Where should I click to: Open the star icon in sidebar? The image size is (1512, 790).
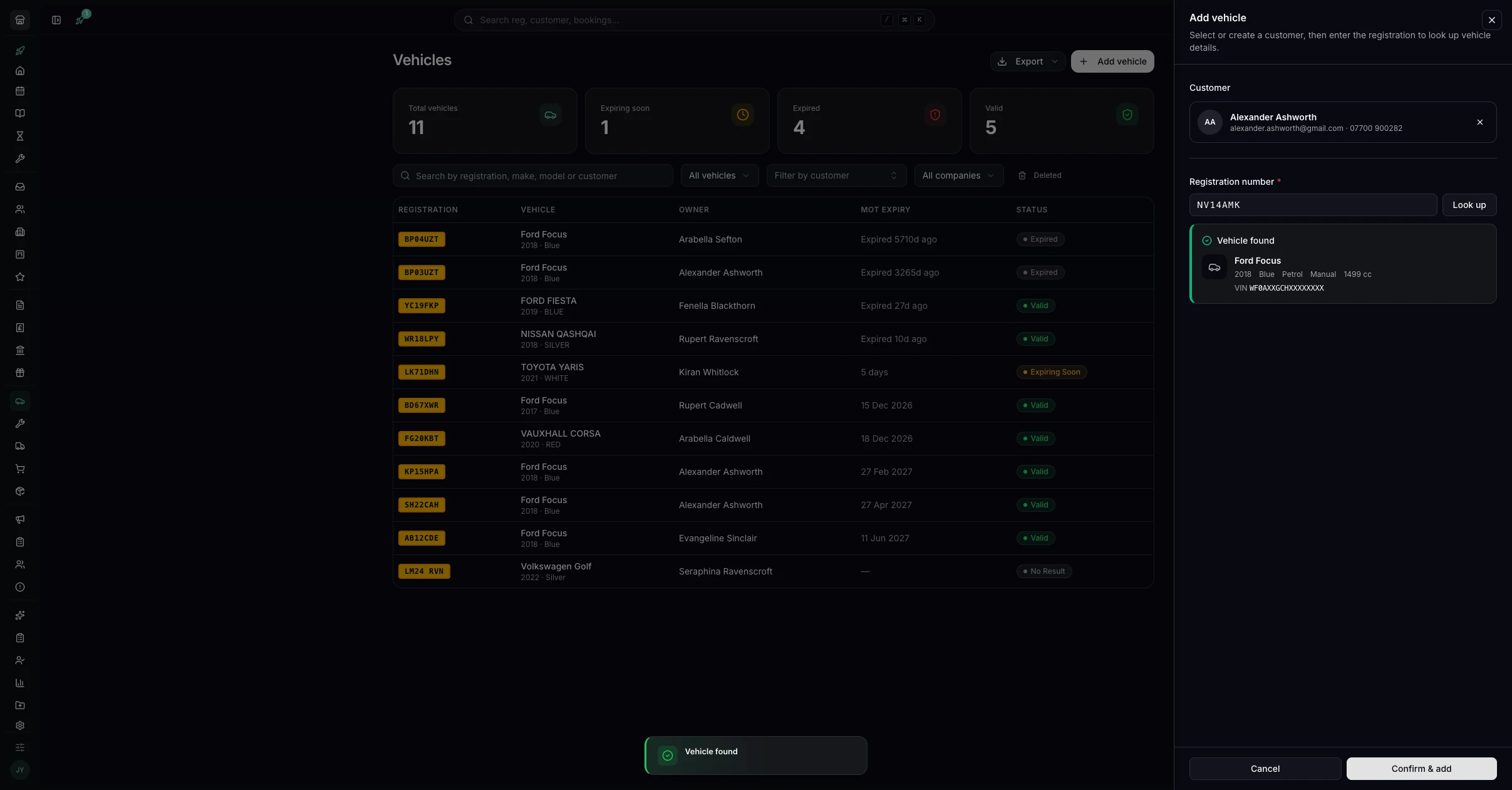(x=20, y=277)
